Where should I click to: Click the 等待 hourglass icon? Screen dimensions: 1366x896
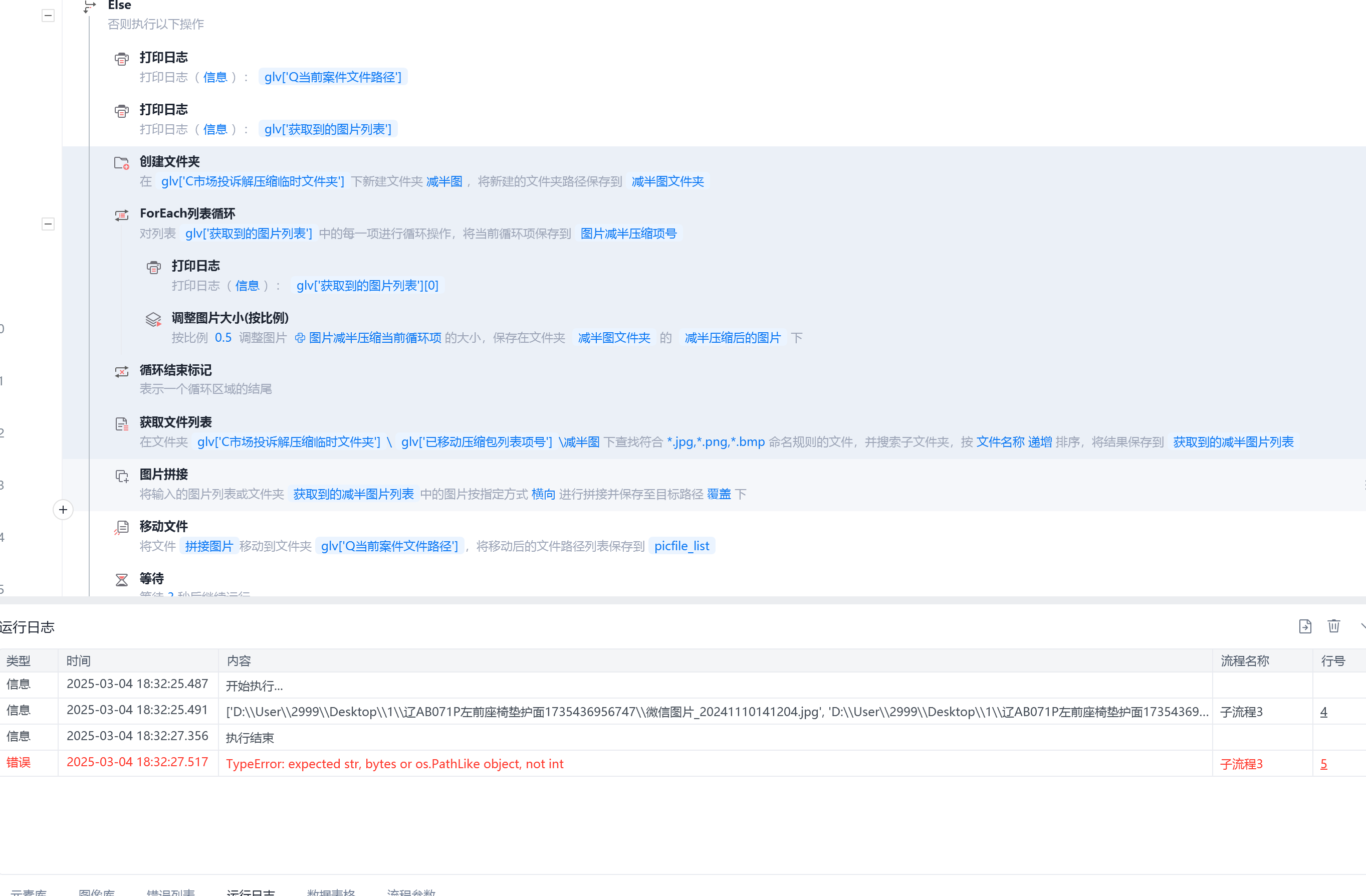121,580
